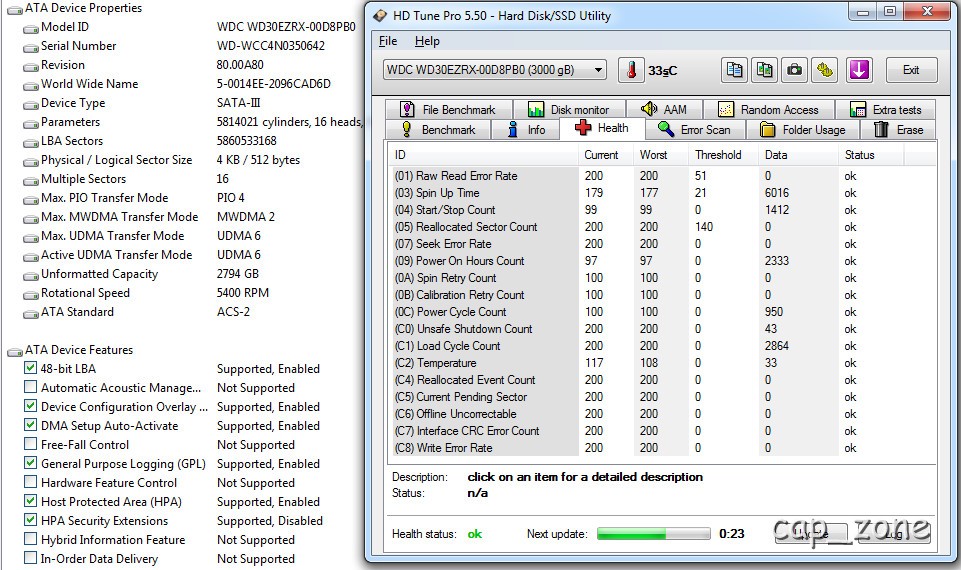Open the options settings icon

click(x=825, y=70)
